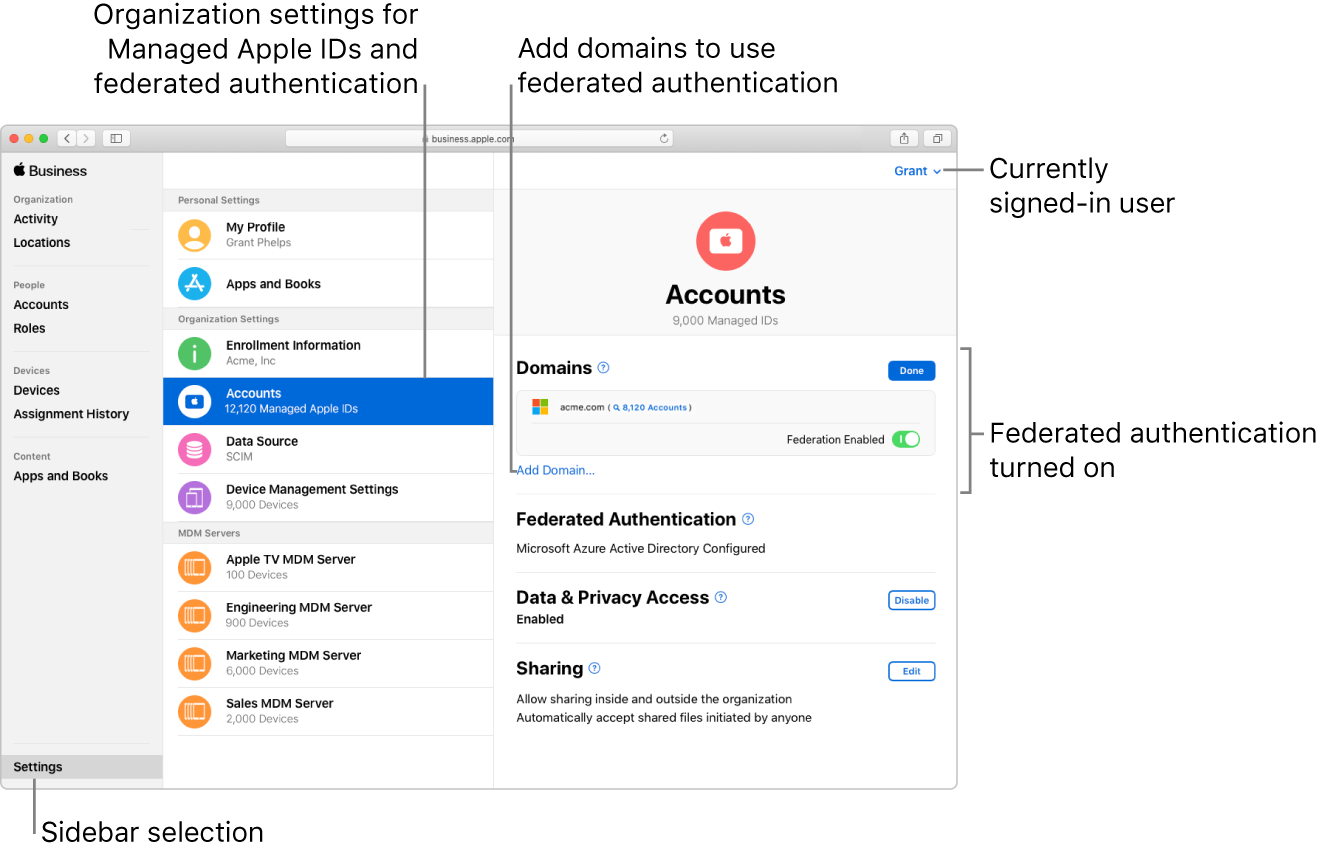Click Microsoft Azure Active Directory Configured text

[641, 548]
